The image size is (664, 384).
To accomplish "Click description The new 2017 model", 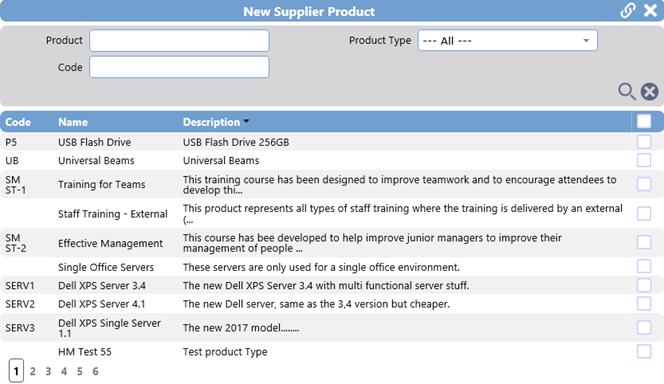I will click(x=241, y=328).
